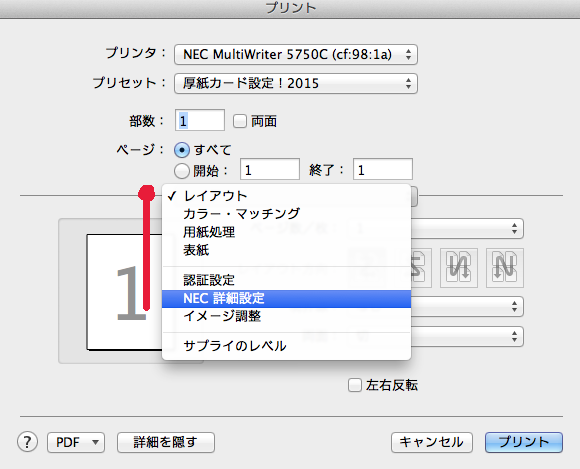Click the blue プリント print button
This screenshot has height=469, width=580.
[524, 442]
